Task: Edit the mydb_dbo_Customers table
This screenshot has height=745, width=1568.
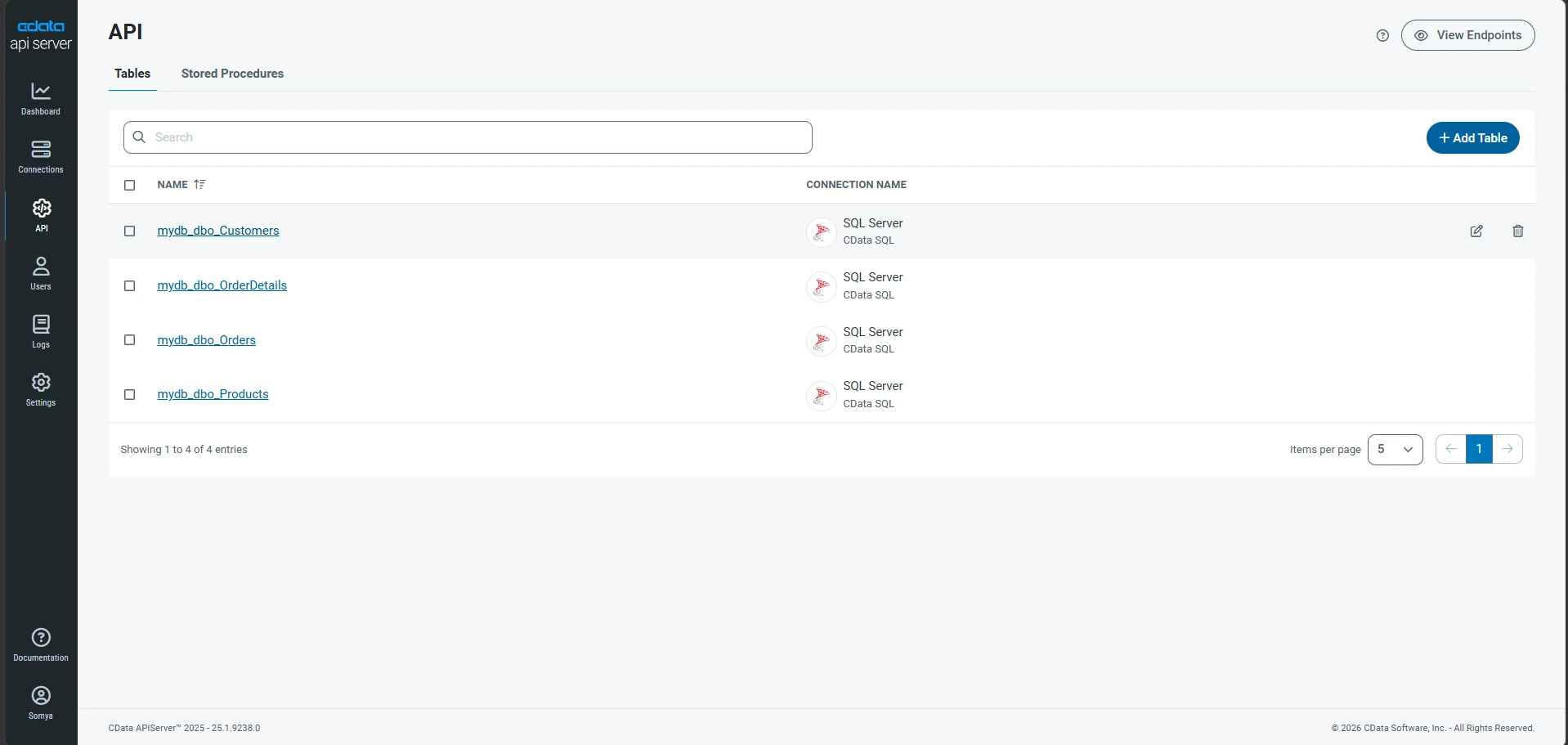Action: [x=1476, y=231]
